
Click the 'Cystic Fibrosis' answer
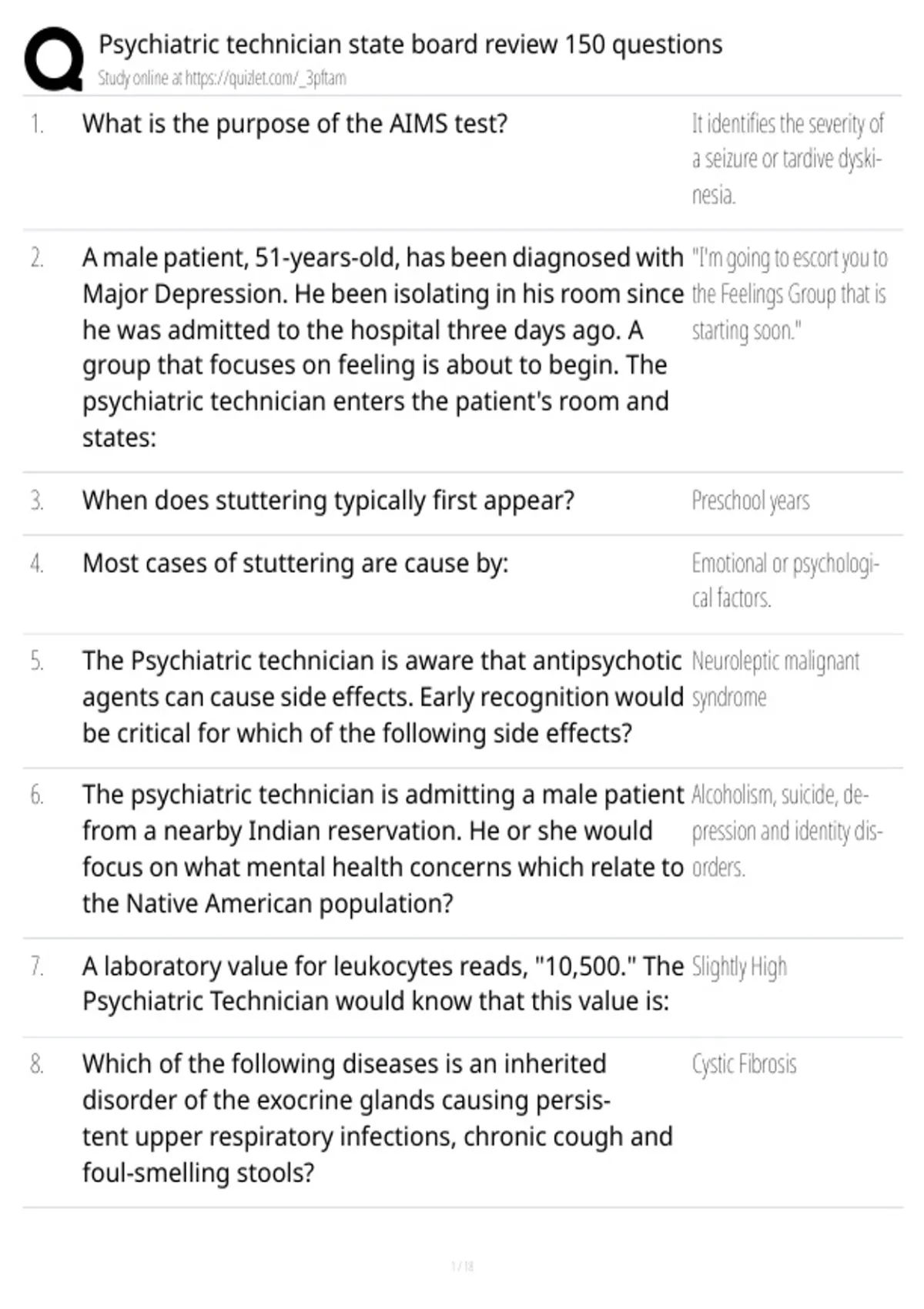pos(744,1064)
